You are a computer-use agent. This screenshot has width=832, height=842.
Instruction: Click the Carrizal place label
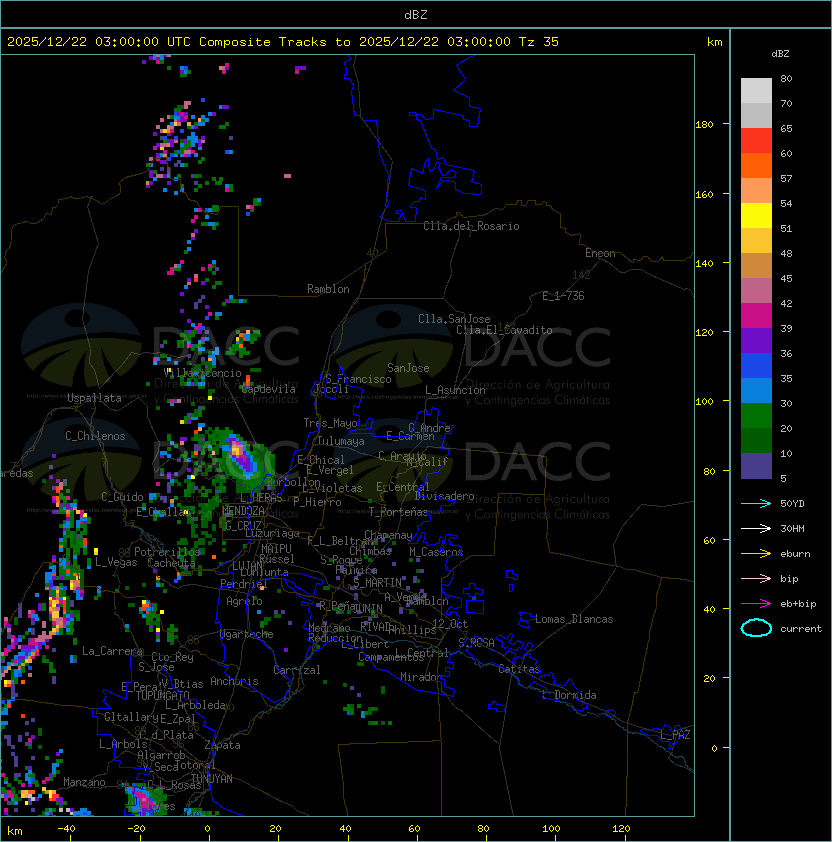(x=297, y=670)
